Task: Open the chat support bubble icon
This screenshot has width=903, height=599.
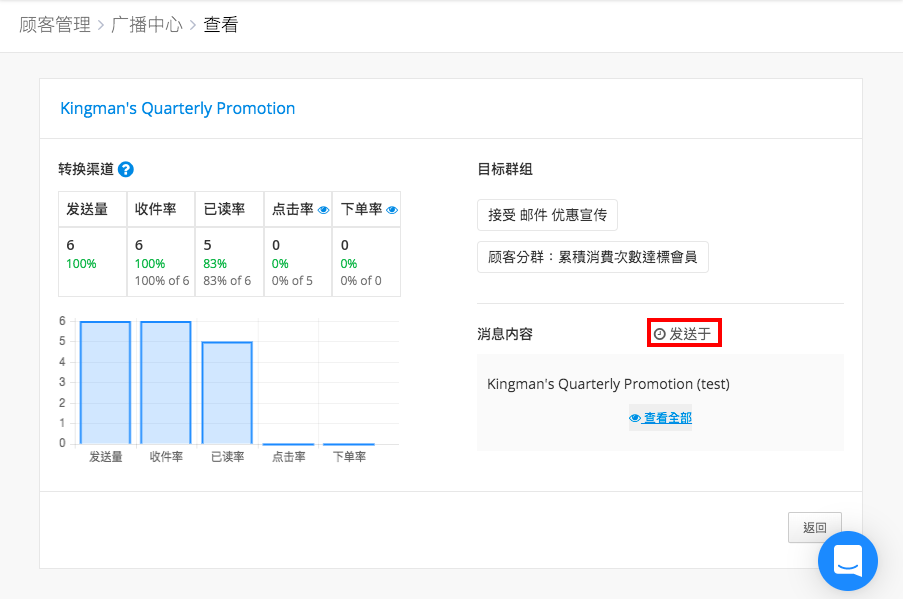Action: (848, 560)
